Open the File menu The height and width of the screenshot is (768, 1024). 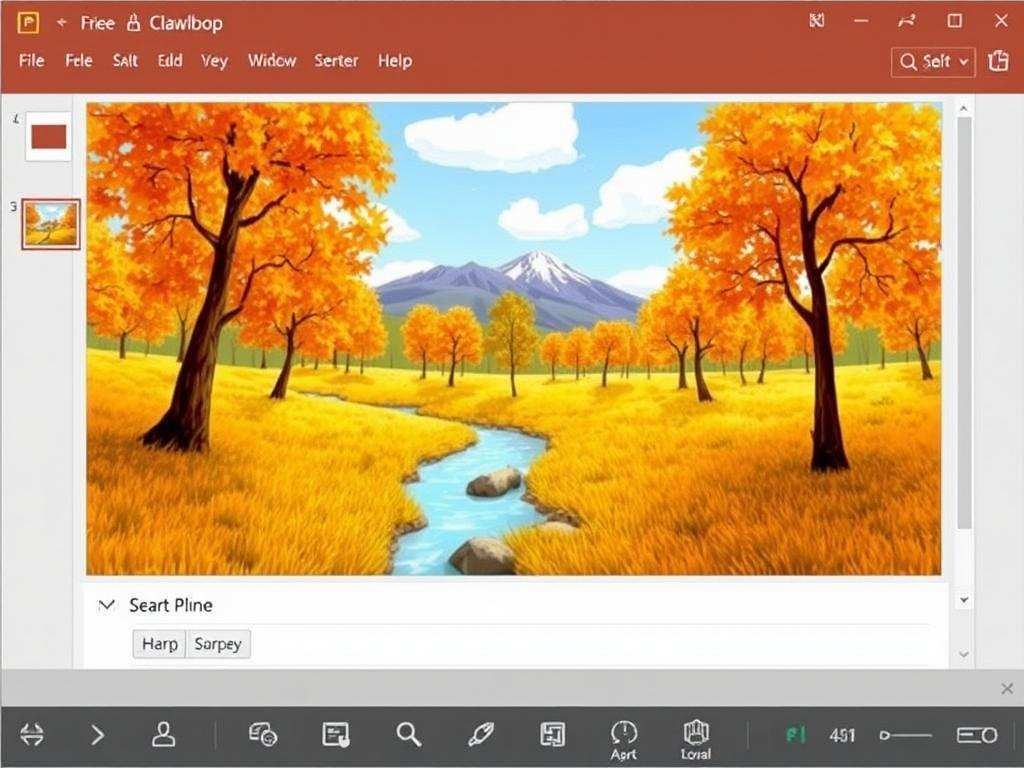[x=31, y=61]
